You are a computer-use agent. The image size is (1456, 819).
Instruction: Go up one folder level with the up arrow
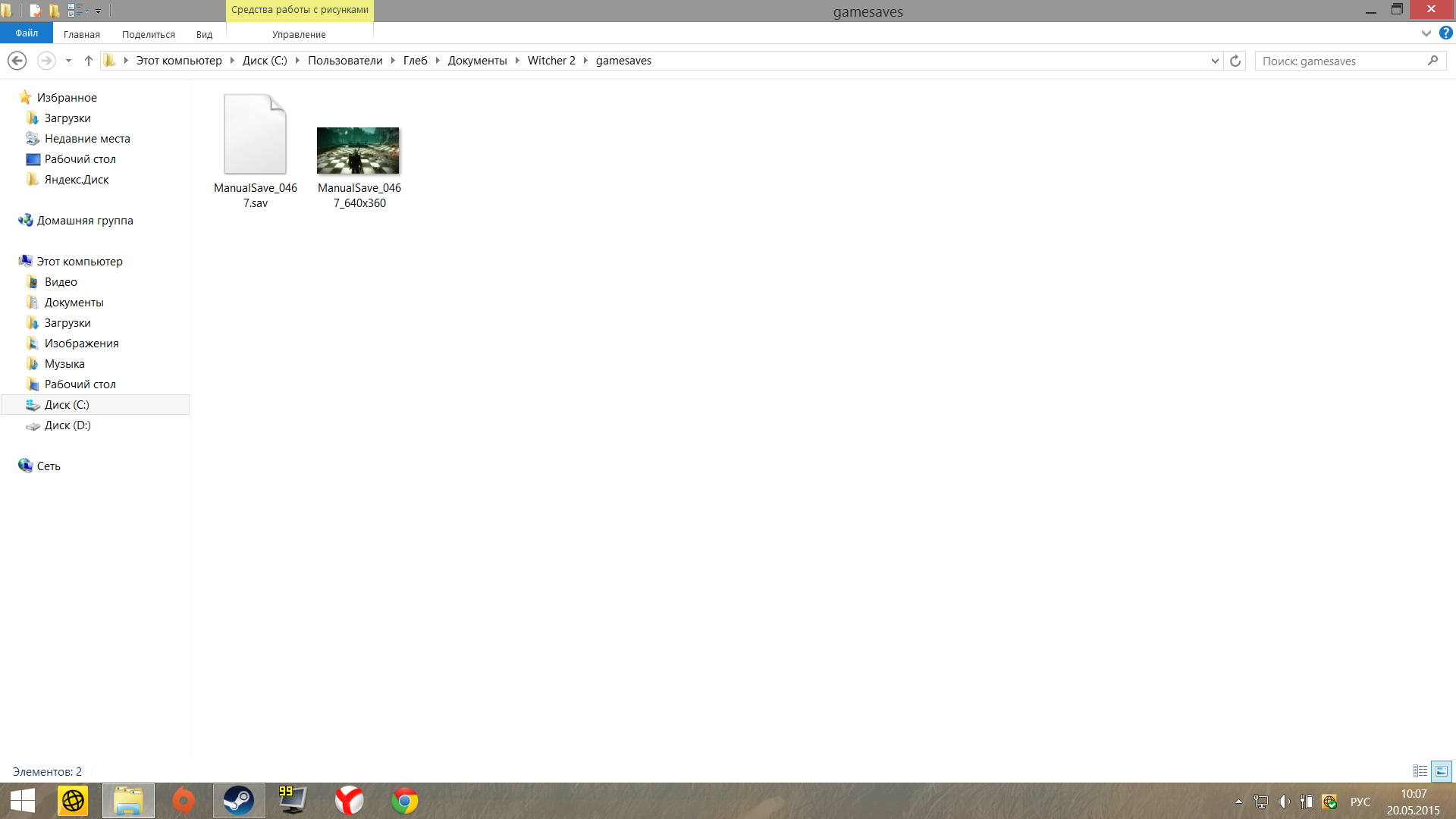[x=89, y=61]
